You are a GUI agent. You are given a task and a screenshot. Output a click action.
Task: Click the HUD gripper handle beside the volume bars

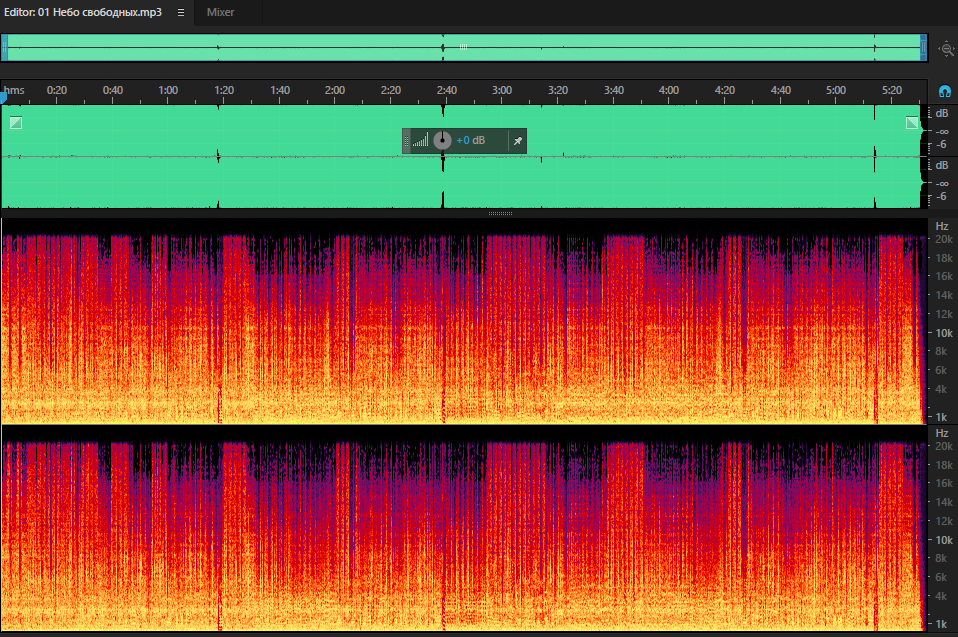point(406,141)
